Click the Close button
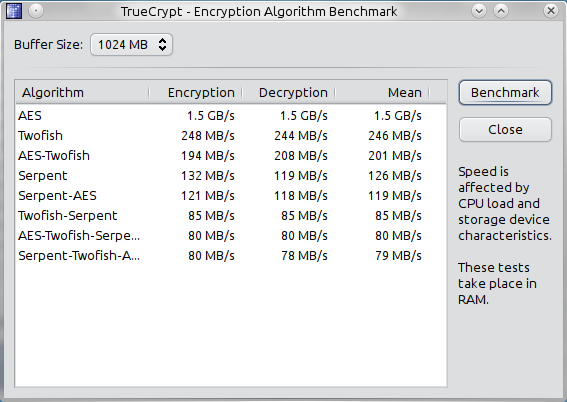Screen dimensions: 567x402 point(505,129)
